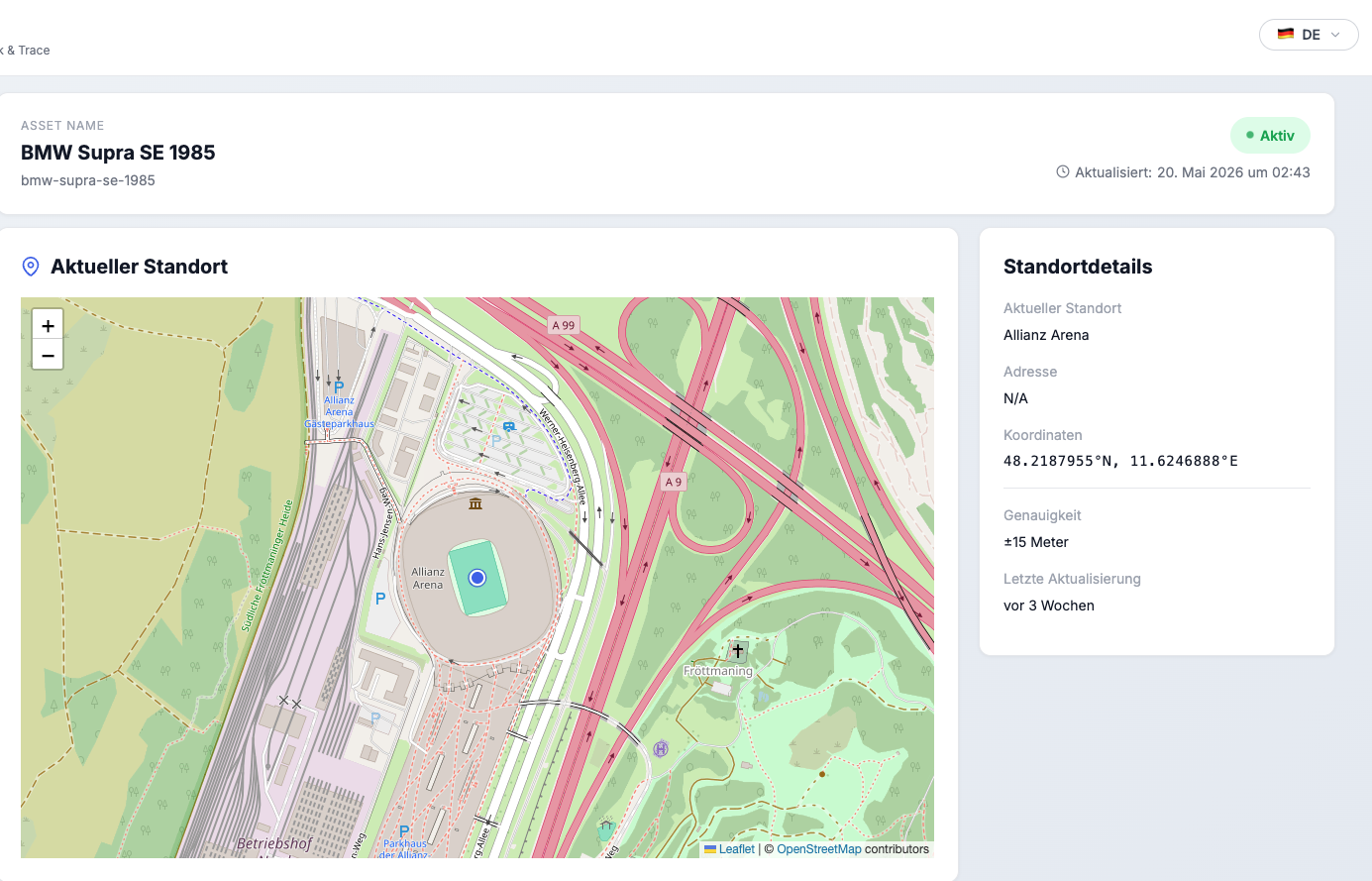Image resolution: width=1372 pixels, height=881 pixels.
Task: Click the Parkhaus der Allianz parking icon
Action: [x=404, y=831]
